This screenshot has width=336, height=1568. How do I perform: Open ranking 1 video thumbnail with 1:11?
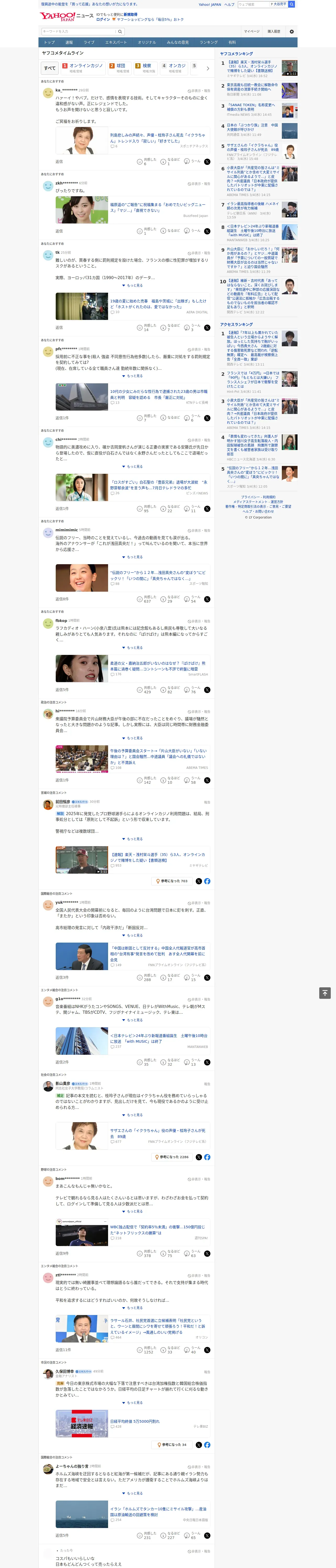click(290, 68)
